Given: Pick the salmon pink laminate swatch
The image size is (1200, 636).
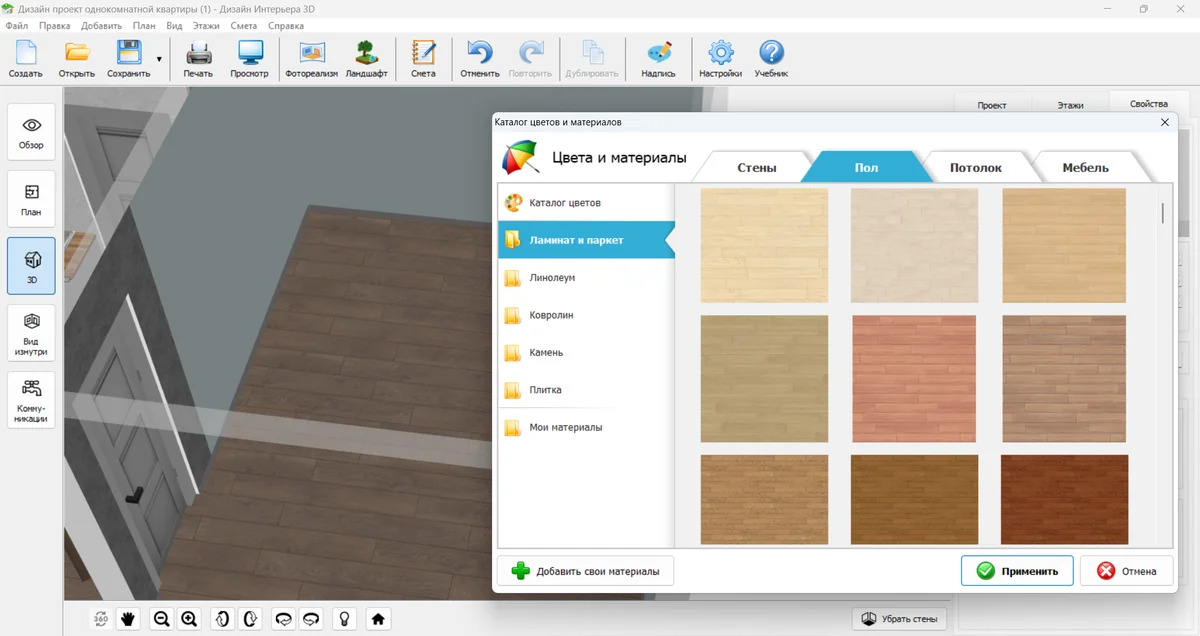Looking at the screenshot, I should [x=915, y=379].
